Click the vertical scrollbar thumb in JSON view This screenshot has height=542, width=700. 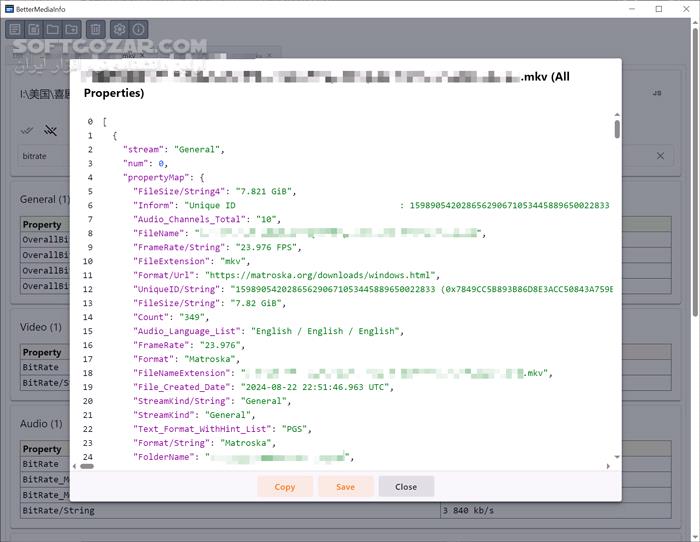[x=617, y=128]
